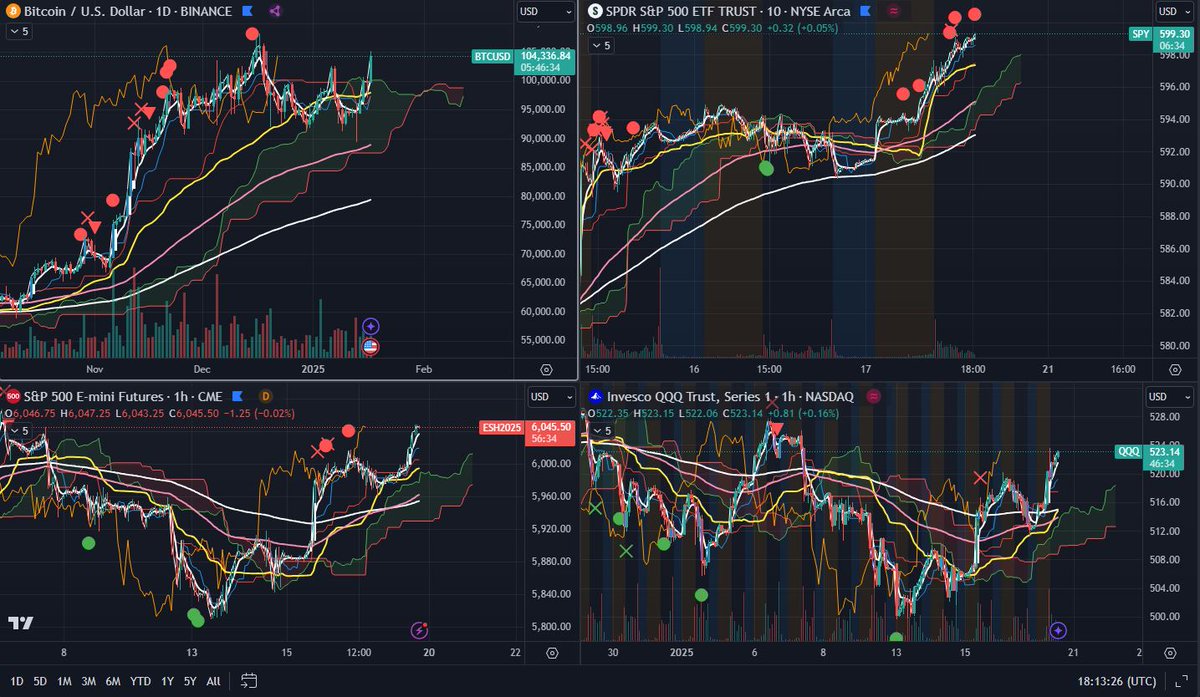Select the YTD timeframe tab

click(x=140, y=681)
